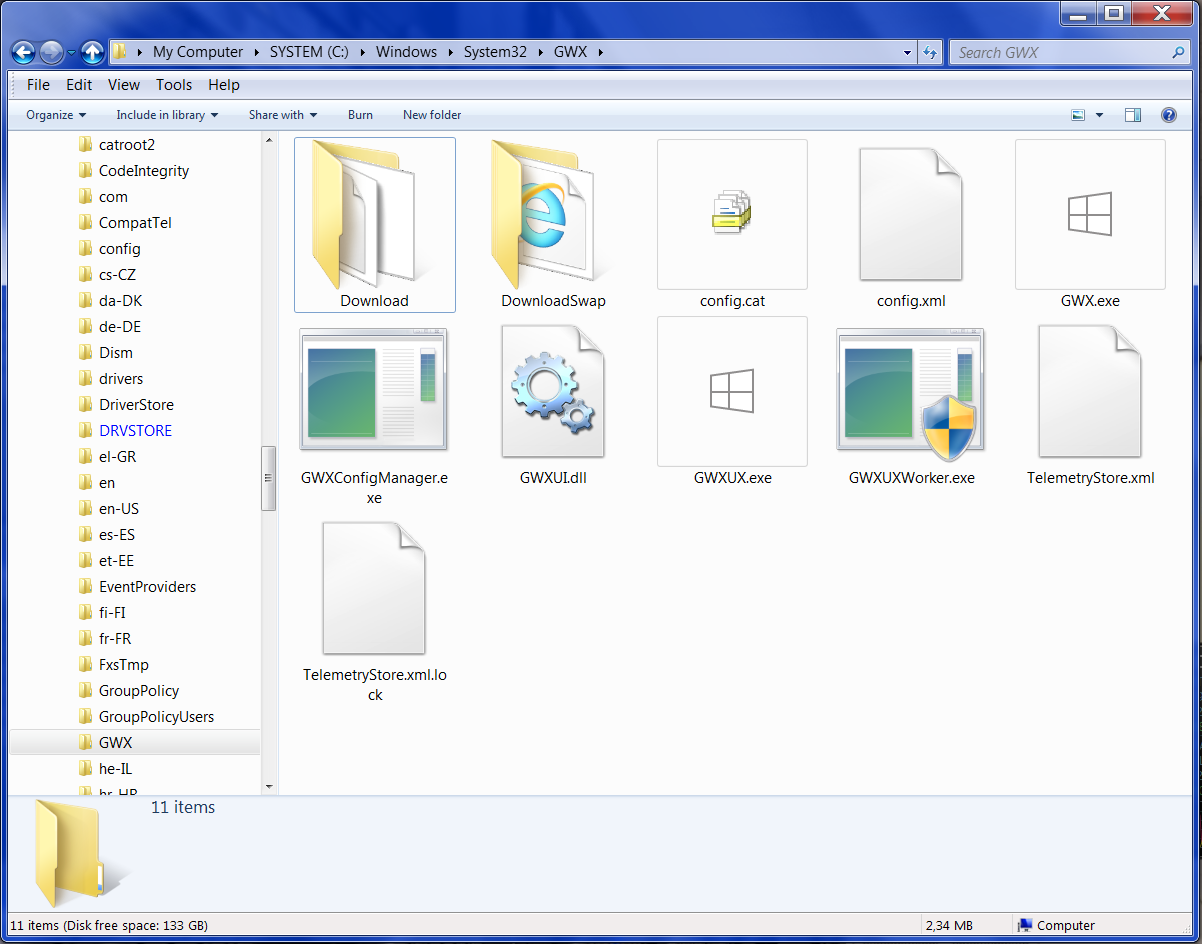Image resolution: width=1202 pixels, height=944 pixels.
Task: Open the Help menu
Action: (224, 85)
